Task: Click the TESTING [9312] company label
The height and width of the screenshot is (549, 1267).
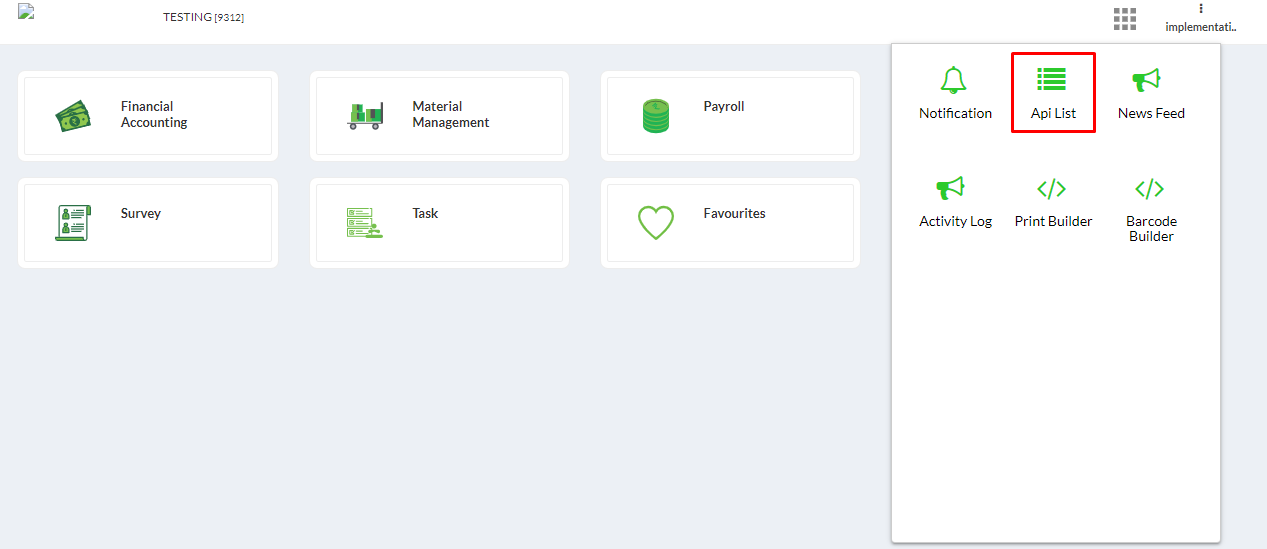Action: pos(204,17)
